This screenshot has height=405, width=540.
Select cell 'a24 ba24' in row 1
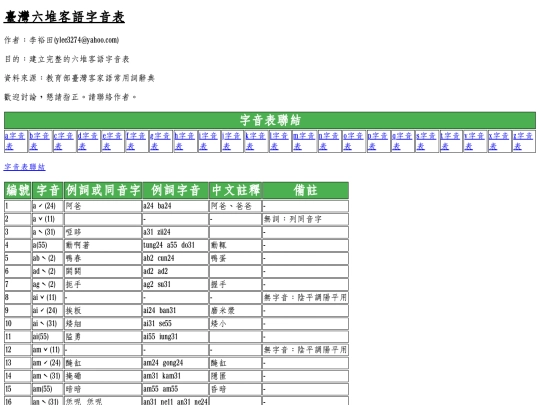[x=175, y=206]
